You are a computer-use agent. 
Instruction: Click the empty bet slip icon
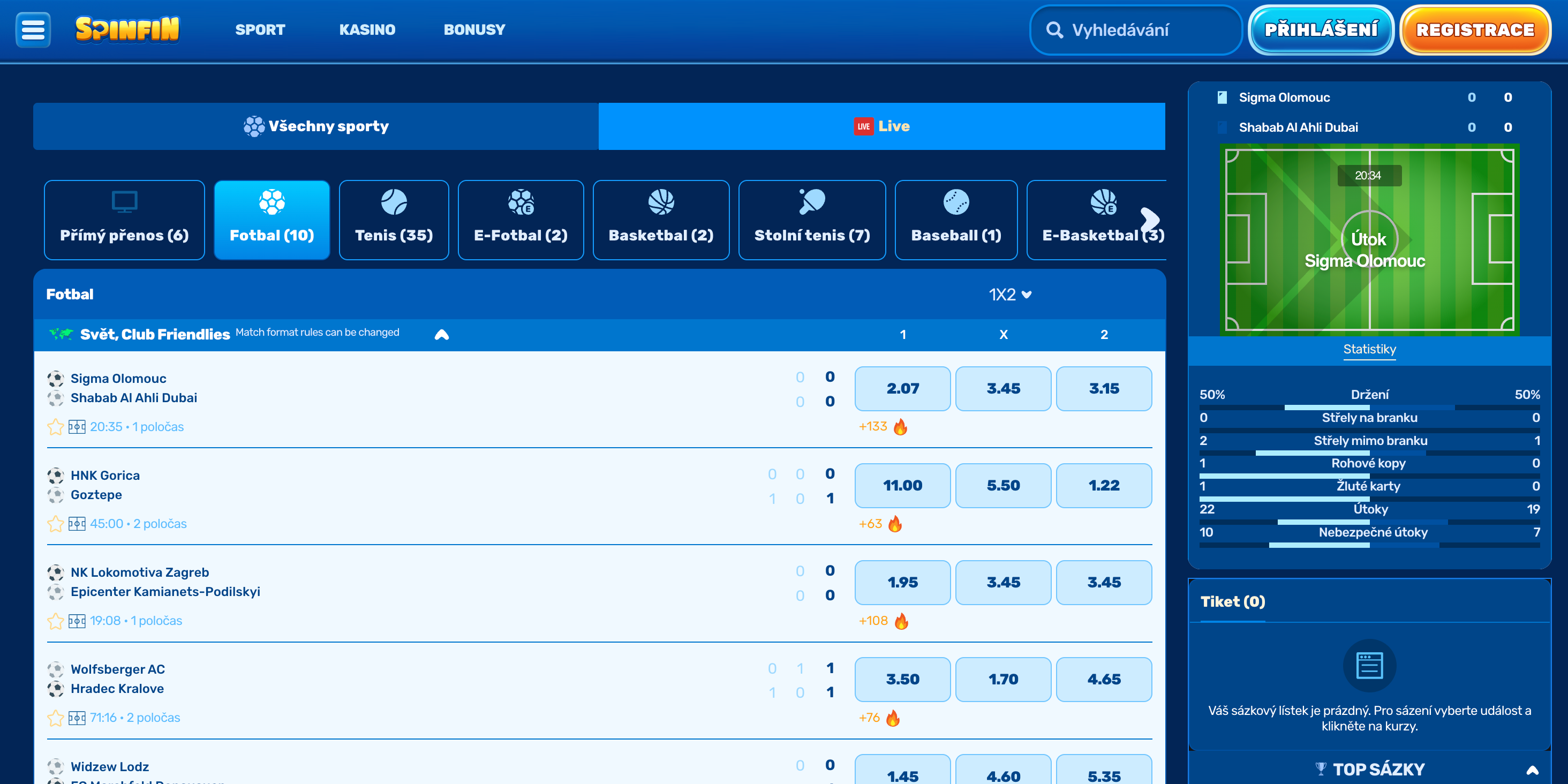tap(1369, 665)
